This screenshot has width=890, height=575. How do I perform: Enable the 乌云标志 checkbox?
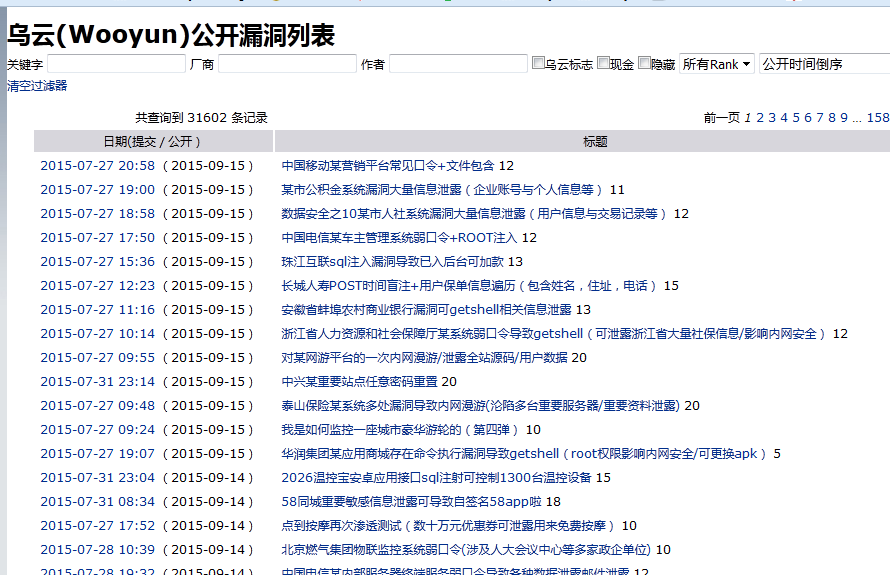pyautogui.click(x=538, y=63)
